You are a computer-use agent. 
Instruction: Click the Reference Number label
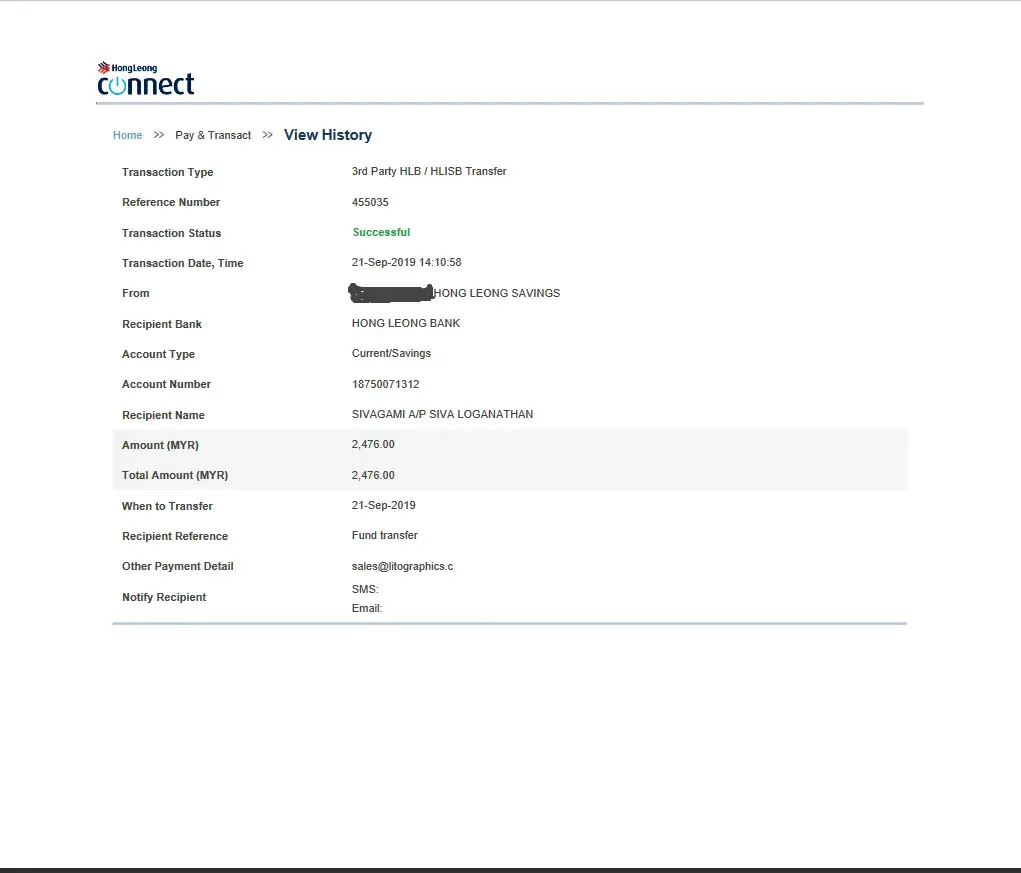171,202
